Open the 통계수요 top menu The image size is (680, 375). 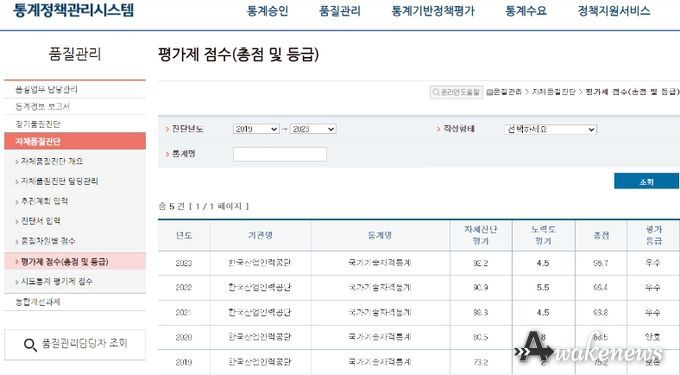pyautogui.click(x=526, y=11)
